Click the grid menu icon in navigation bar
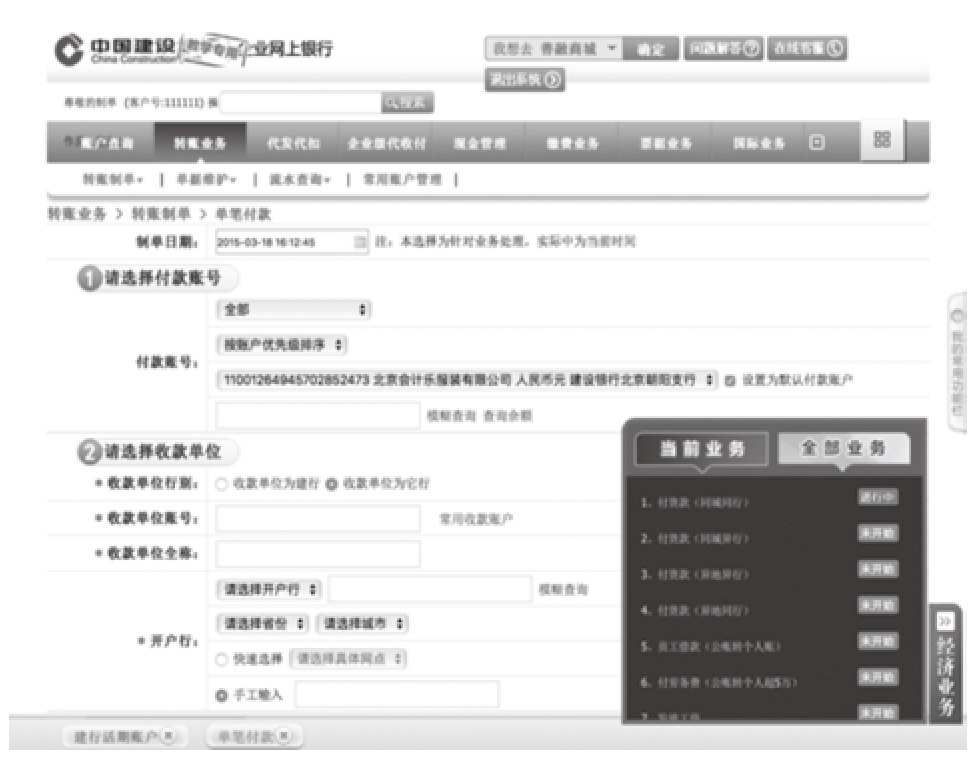This screenshot has width=977, height=764. click(x=881, y=142)
